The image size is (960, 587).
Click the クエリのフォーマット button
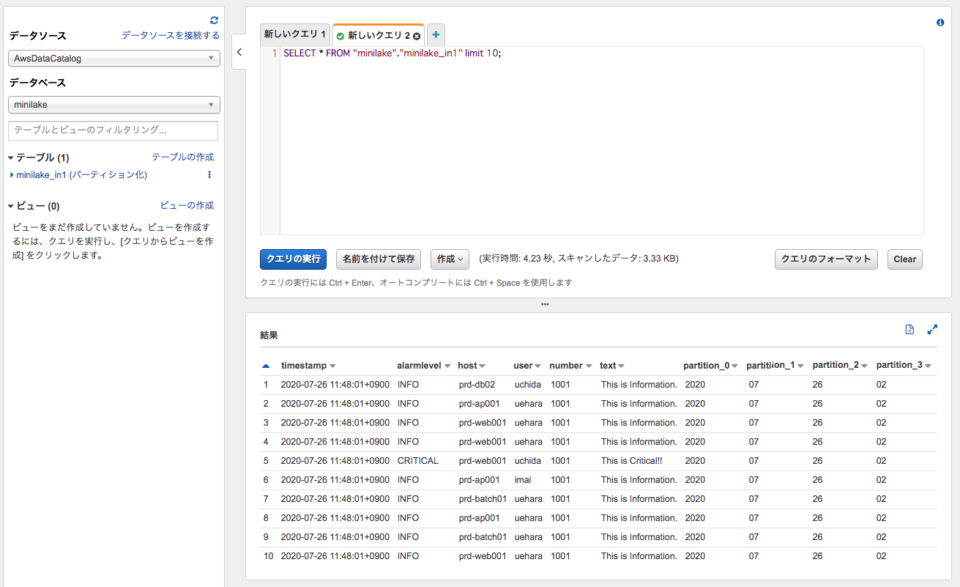(x=826, y=259)
